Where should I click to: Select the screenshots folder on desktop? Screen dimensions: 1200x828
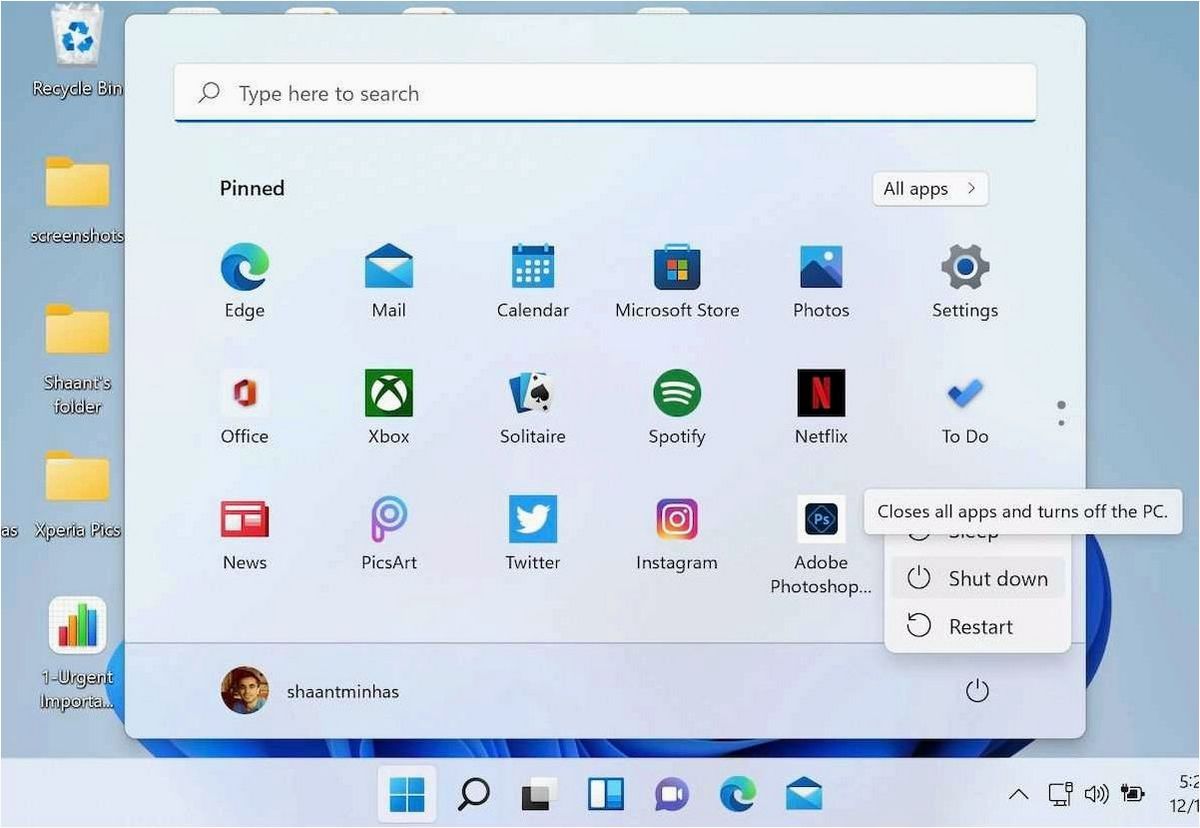pyautogui.click(x=77, y=200)
